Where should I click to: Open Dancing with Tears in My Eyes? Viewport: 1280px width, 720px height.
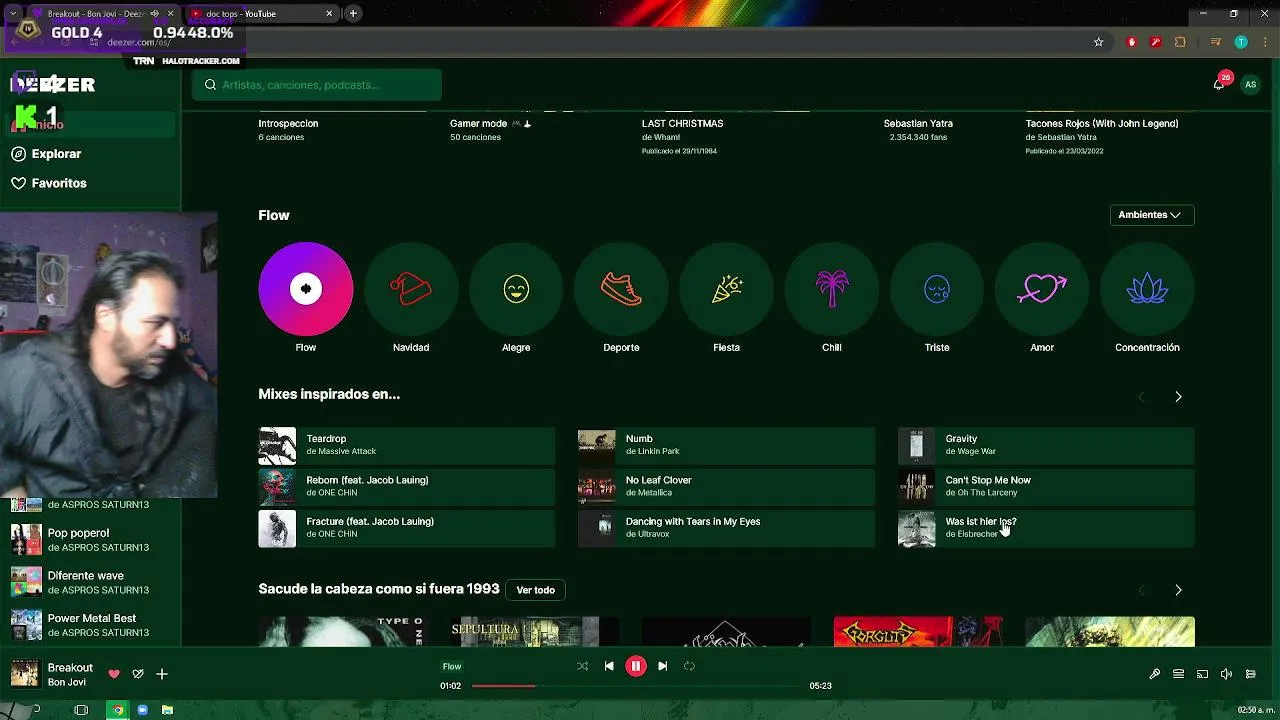pos(726,528)
